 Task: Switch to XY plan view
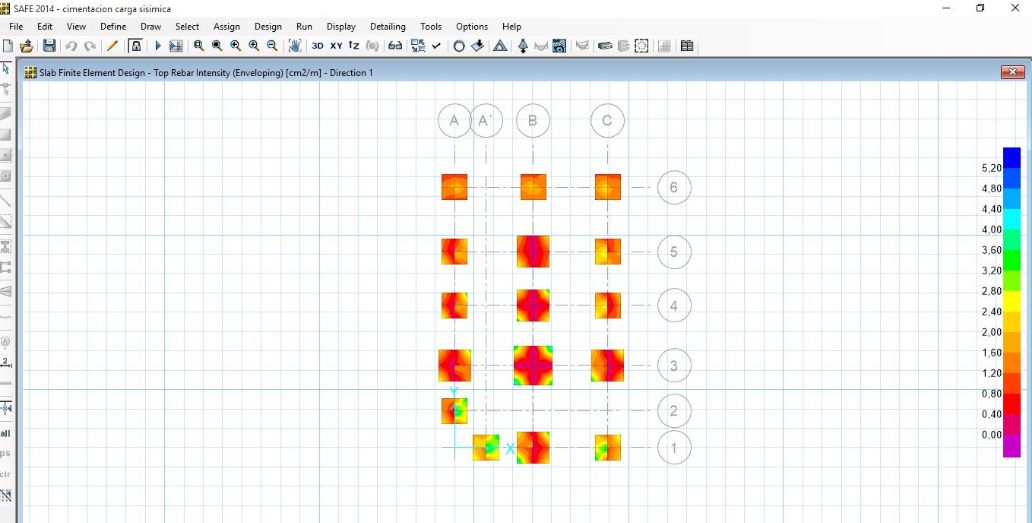(x=336, y=46)
